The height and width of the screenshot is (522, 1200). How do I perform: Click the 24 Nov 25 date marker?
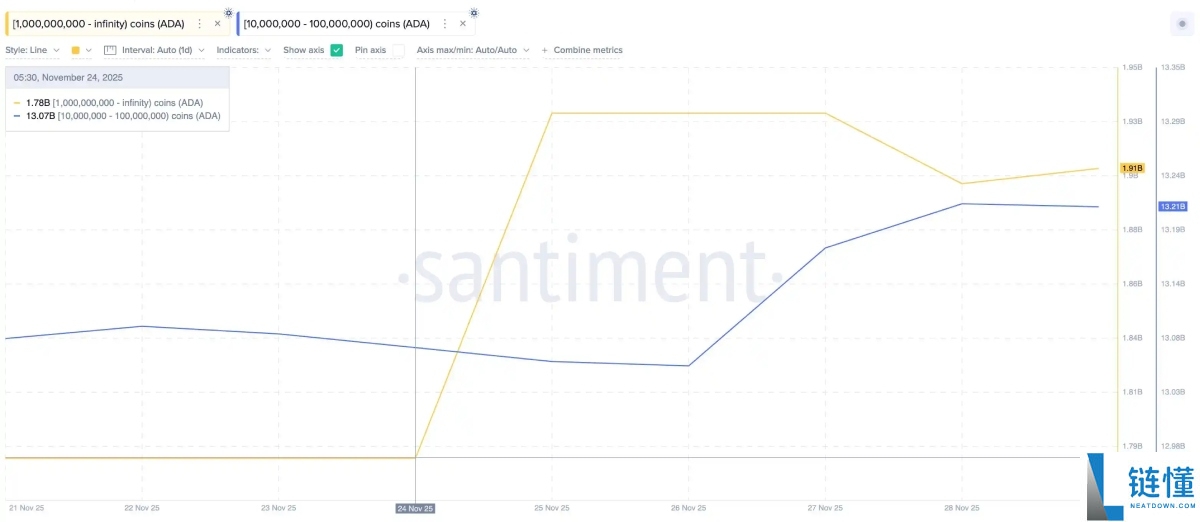pos(415,508)
